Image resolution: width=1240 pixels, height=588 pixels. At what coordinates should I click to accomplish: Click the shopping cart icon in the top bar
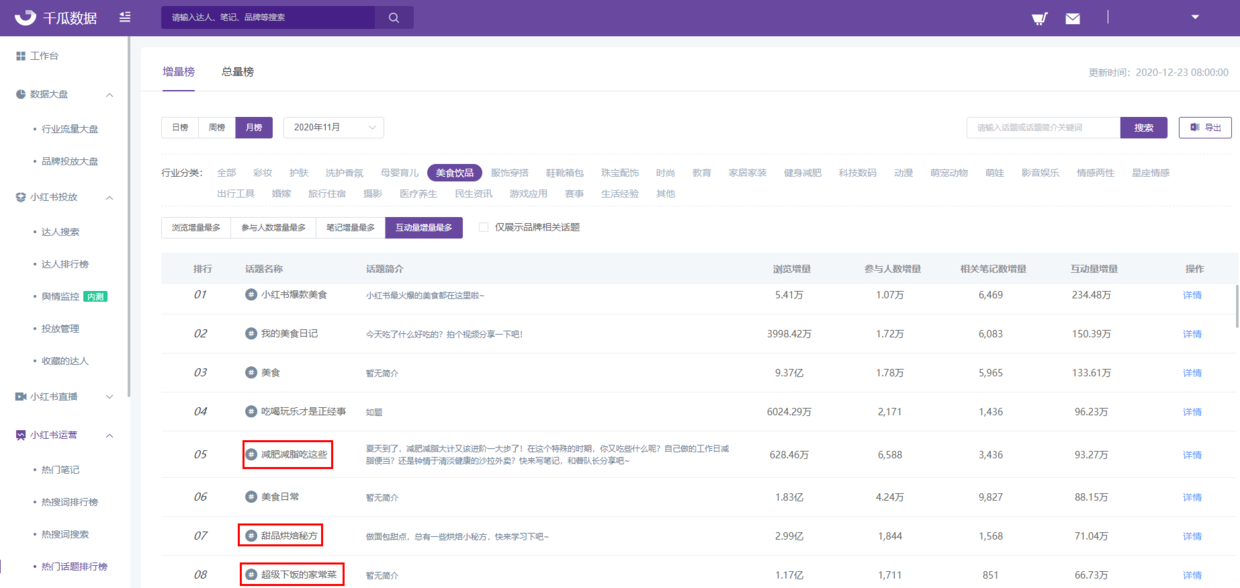point(1040,18)
